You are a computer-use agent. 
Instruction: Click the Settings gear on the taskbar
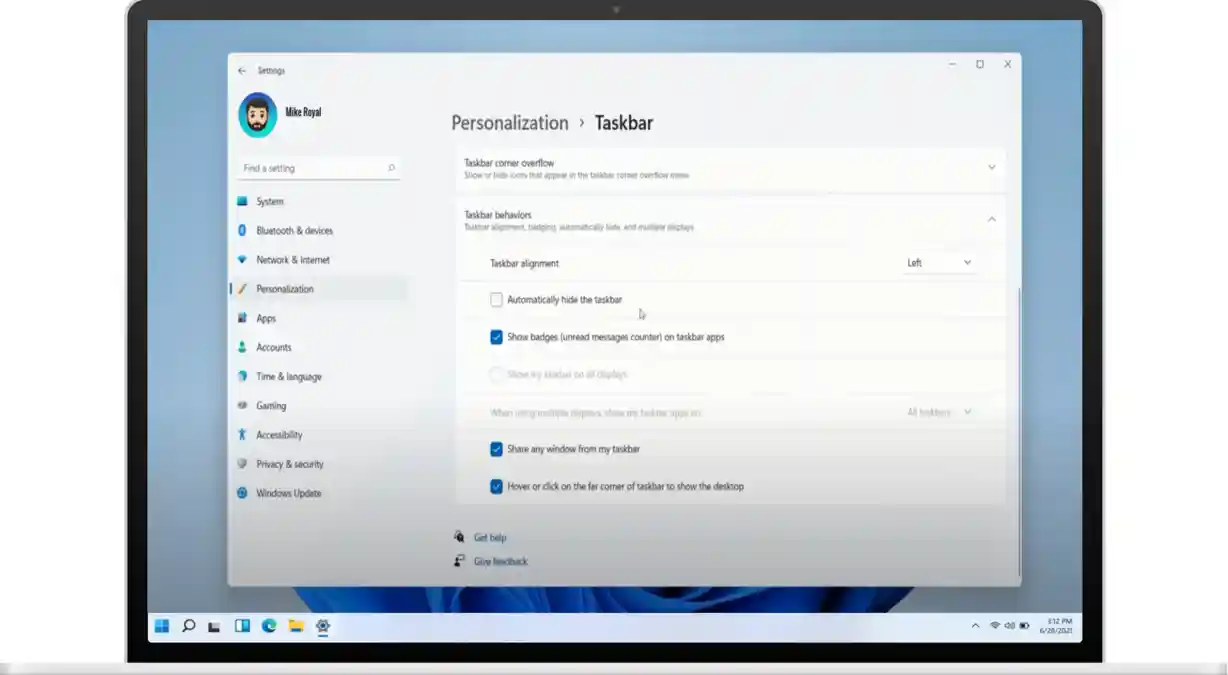pos(323,626)
